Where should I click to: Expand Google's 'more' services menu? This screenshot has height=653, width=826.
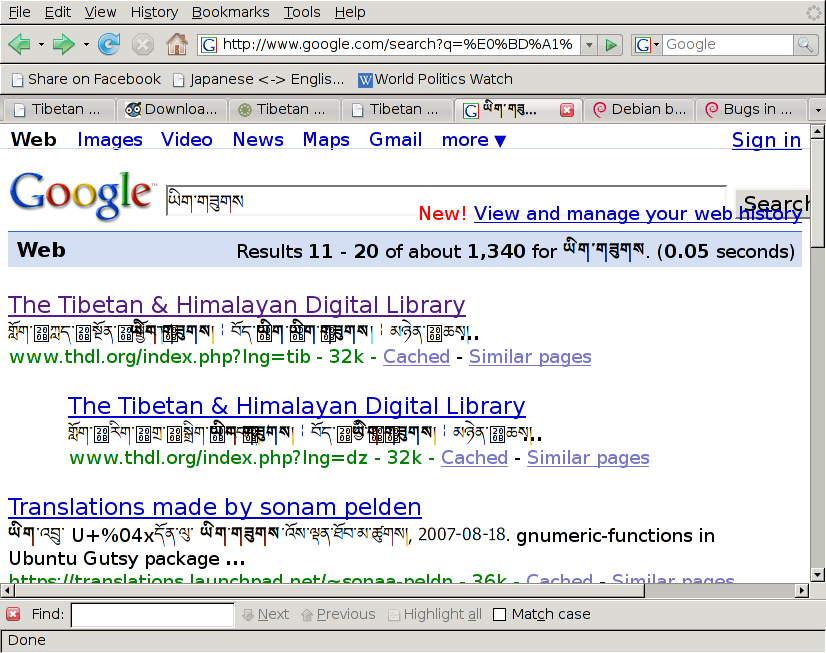pyautogui.click(x=474, y=140)
